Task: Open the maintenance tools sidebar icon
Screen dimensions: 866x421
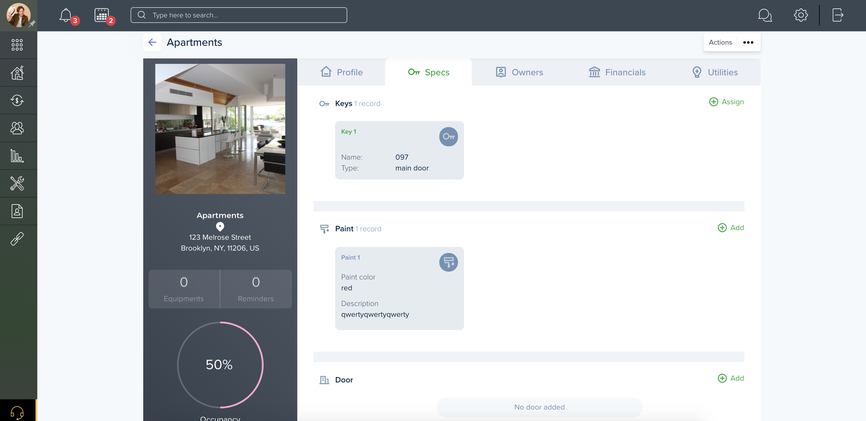Action: point(17,183)
